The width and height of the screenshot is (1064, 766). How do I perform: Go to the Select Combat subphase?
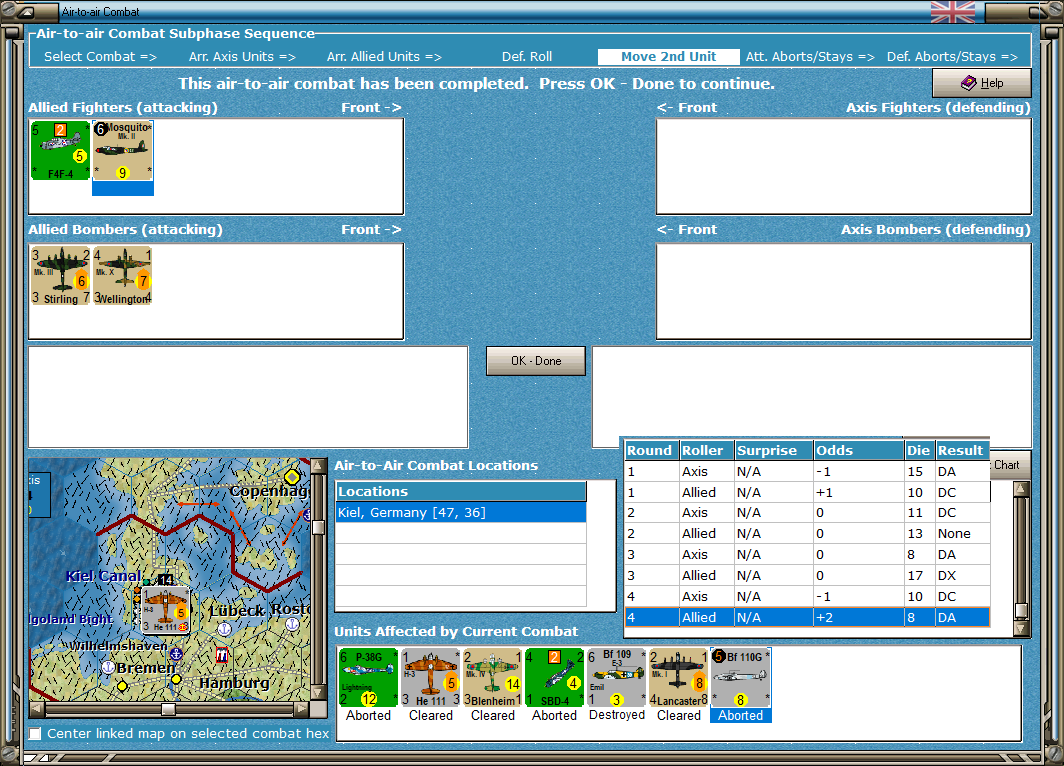pos(100,57)
